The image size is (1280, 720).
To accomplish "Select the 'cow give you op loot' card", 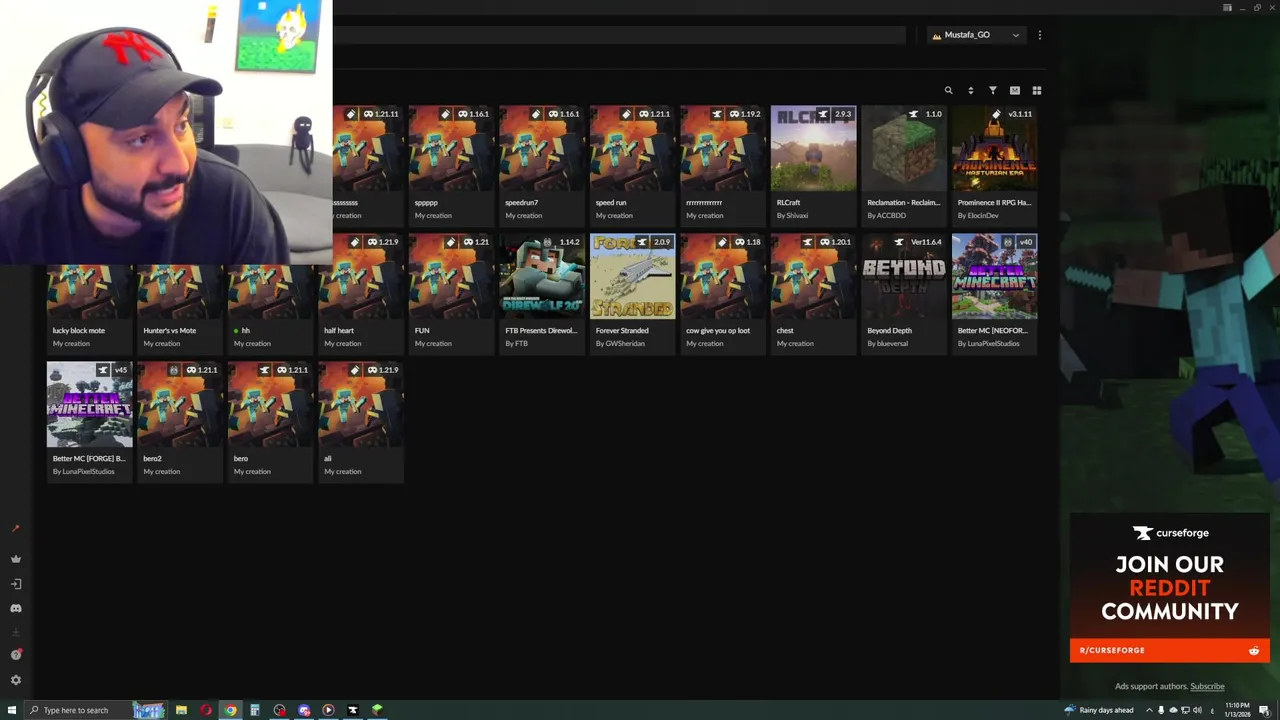I will click(723, 293).
